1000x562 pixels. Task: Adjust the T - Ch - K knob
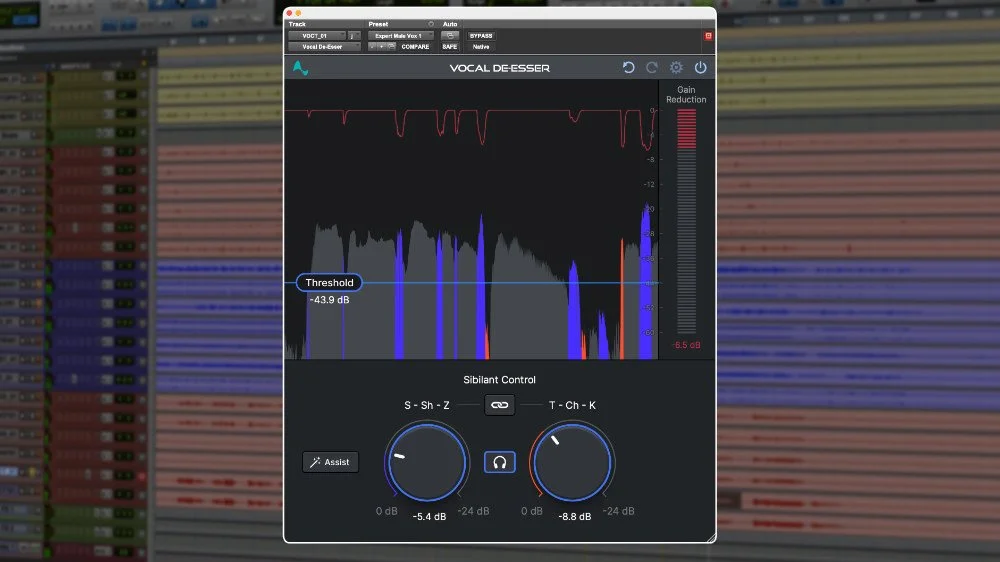[x=572, y=462]
